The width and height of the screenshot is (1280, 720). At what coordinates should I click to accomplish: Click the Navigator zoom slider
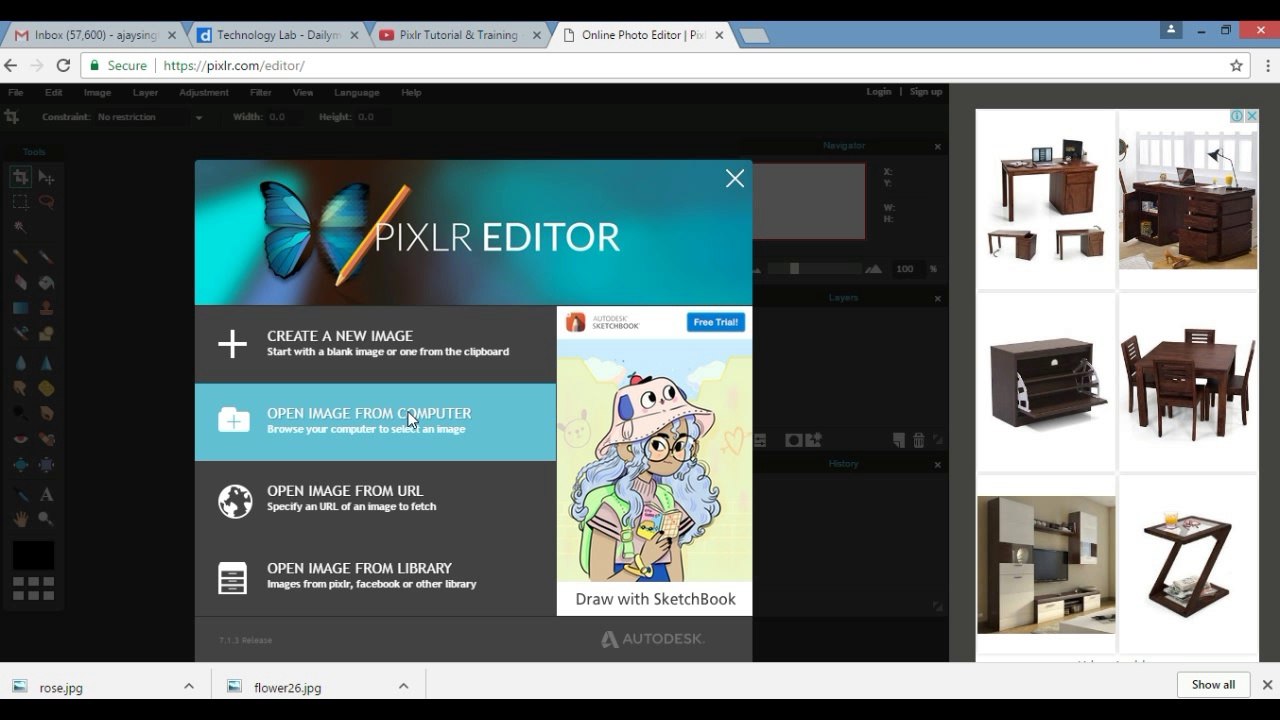point(813,269)
